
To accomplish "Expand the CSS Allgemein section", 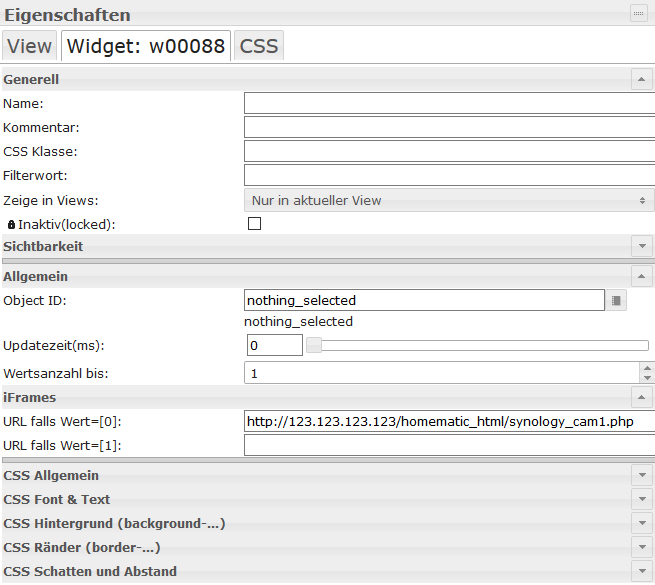I will pos(642,475).
